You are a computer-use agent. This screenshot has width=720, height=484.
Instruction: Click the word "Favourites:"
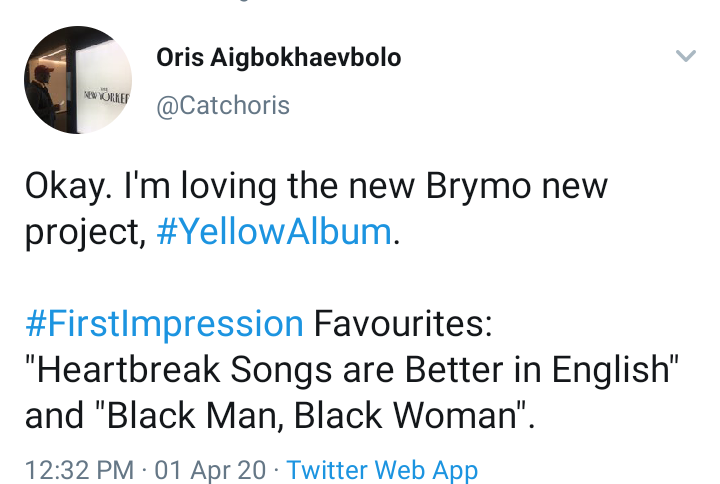pyautogui.click(x=403, y=324)
